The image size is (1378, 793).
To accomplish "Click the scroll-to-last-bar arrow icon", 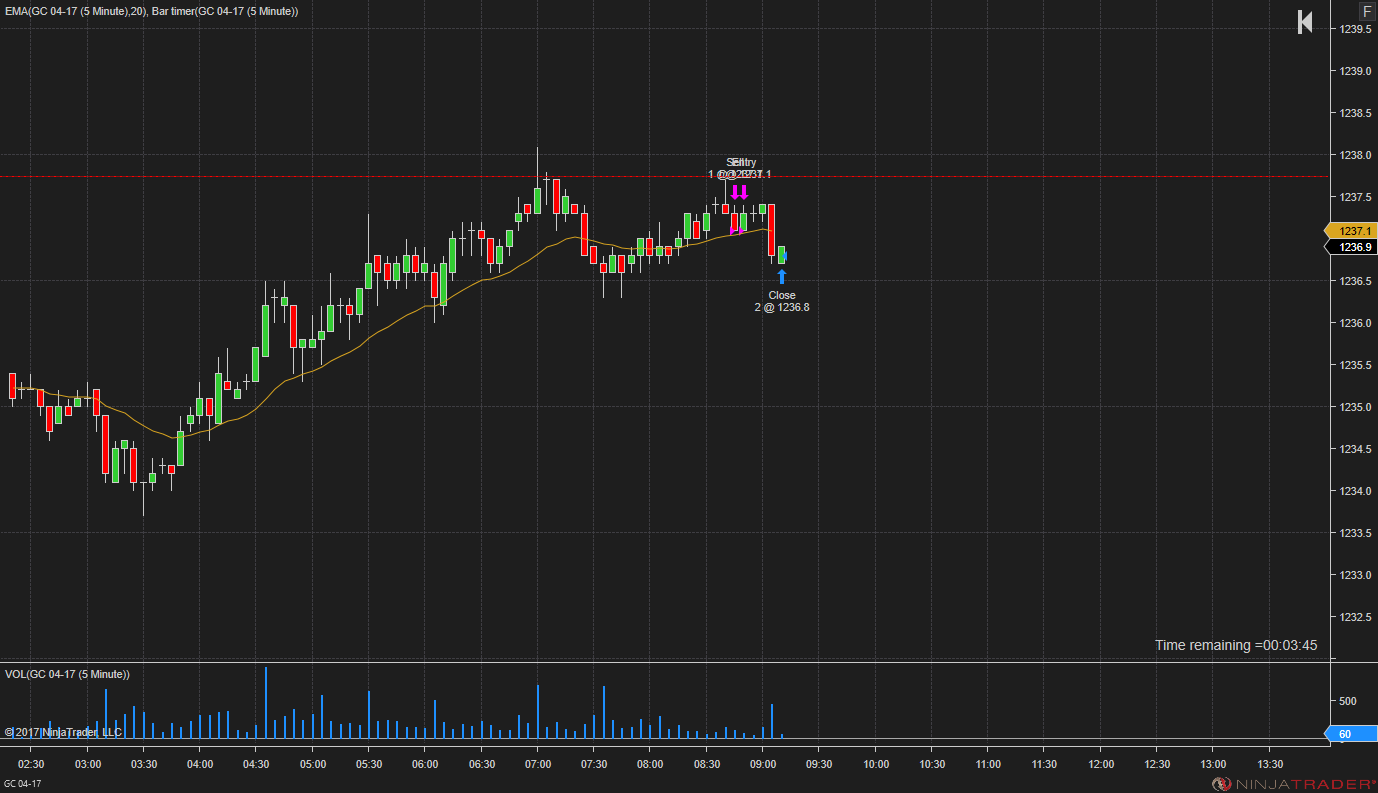I will coord(1305,22).
